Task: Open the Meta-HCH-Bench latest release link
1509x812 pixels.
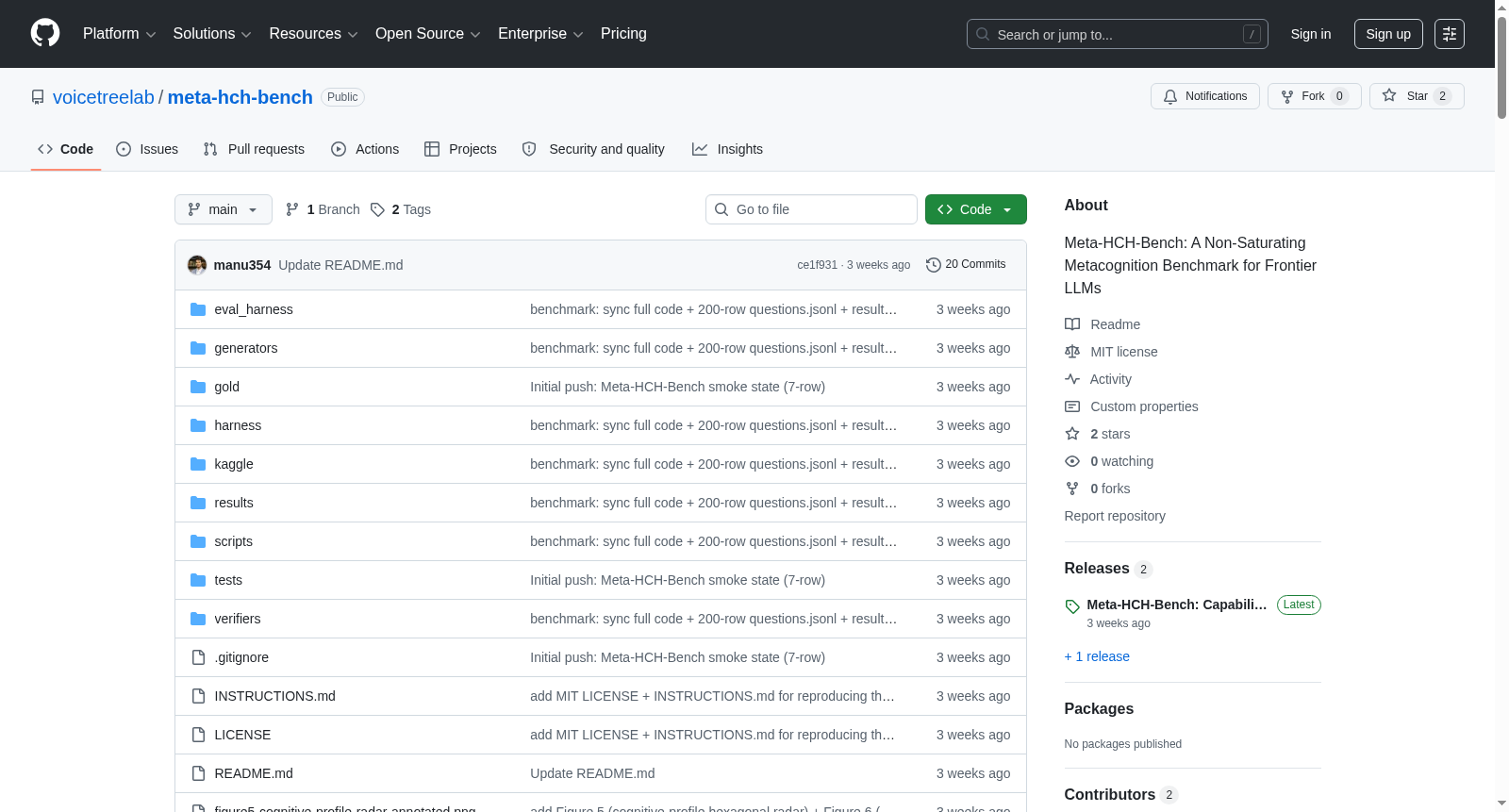Action: (x=1176, y=605)
